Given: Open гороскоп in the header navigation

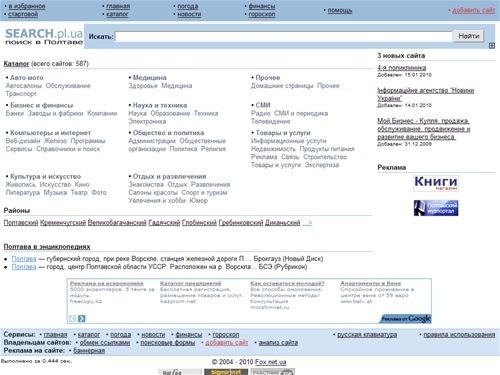Looking at the screenshot, I should point(262,14).
